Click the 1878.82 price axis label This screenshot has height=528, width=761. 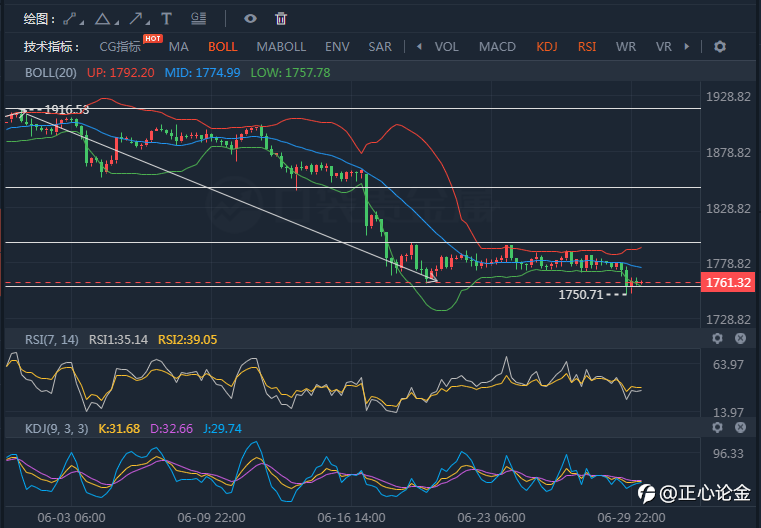point(728,153)
